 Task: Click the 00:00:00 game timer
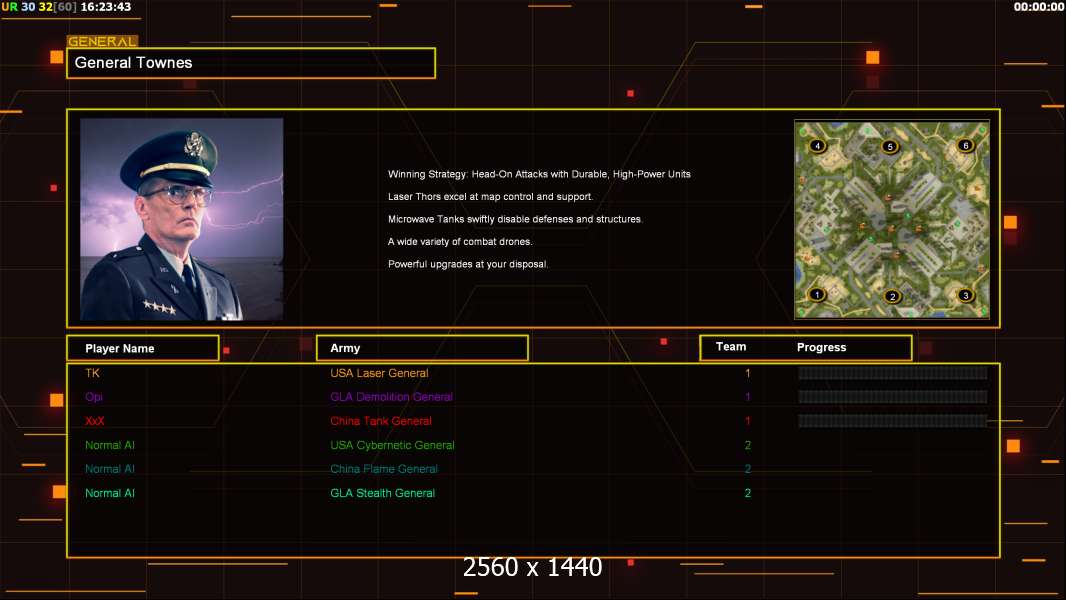coord(1038,7)
